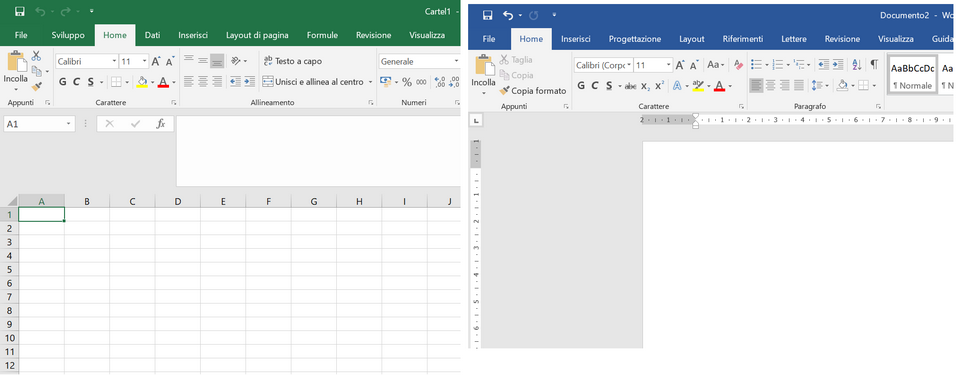
Task: Toggle Italic (C) in Word
Action: (595, 86)
